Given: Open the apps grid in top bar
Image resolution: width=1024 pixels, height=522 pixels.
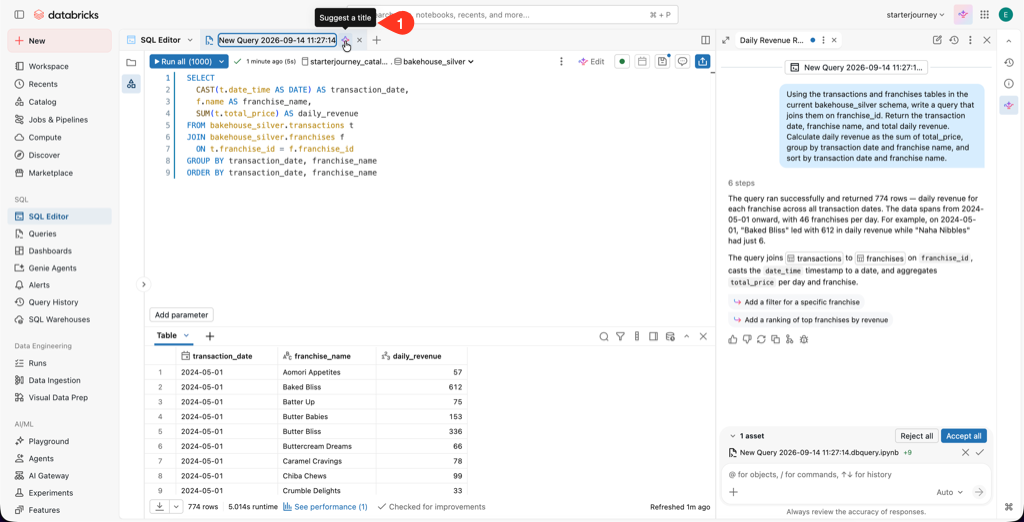Looking at the screenshot, I should 984,14.
